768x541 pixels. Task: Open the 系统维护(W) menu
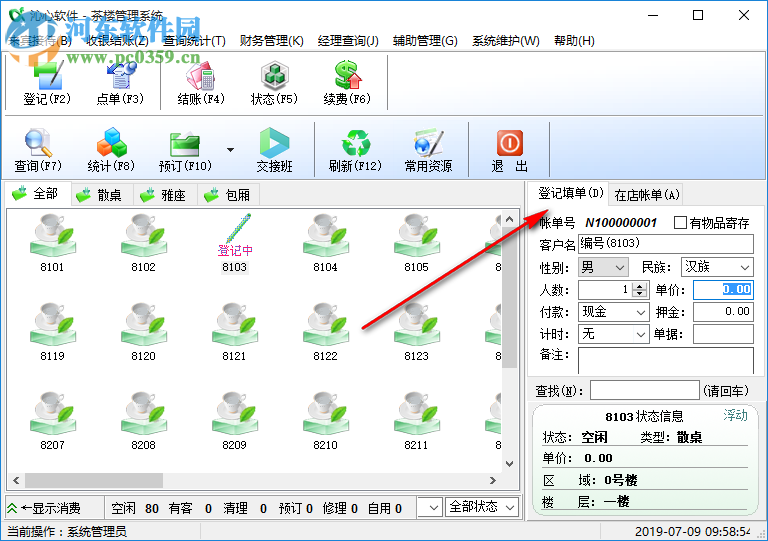pos(505,41)
